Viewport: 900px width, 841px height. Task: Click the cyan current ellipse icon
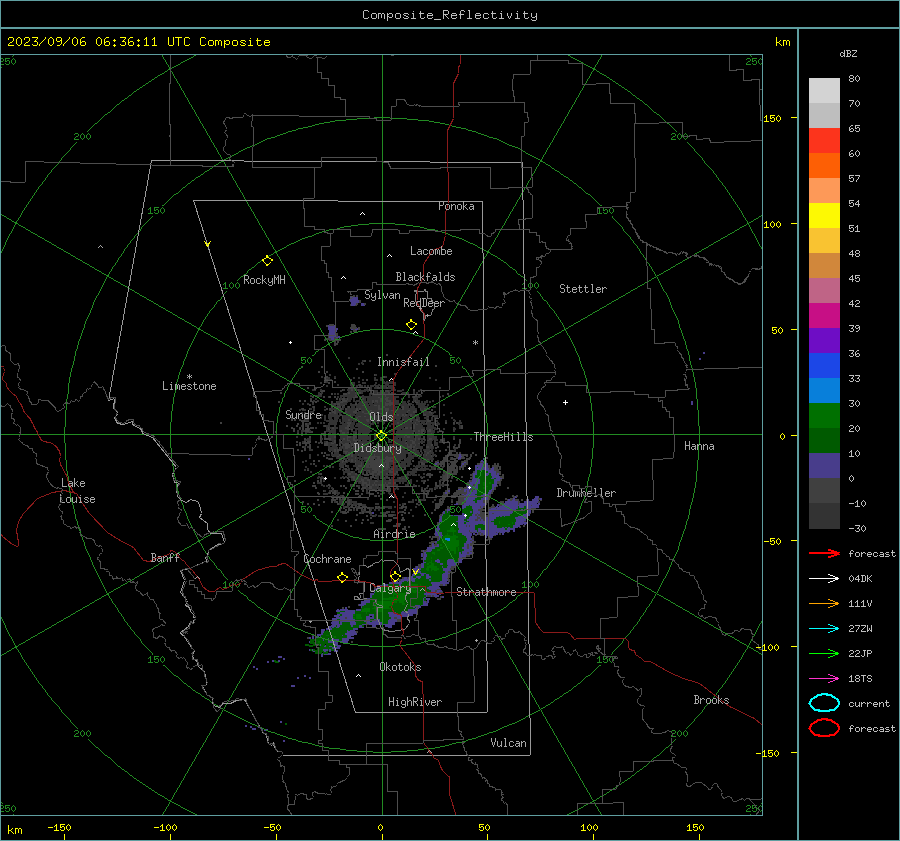pyautogui.click(x=824, y=703)
